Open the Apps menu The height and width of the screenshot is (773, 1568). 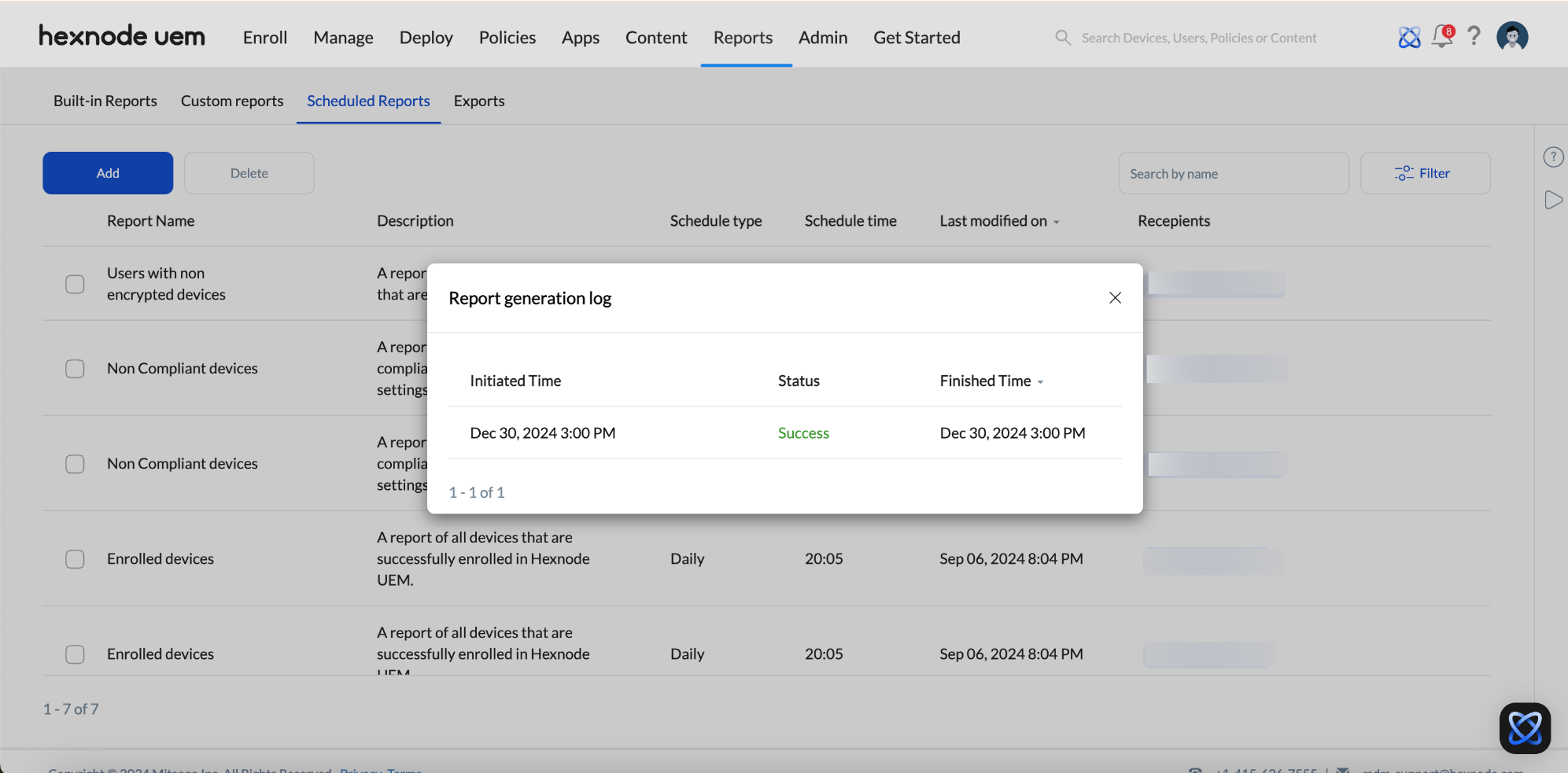tap(581, 38)
